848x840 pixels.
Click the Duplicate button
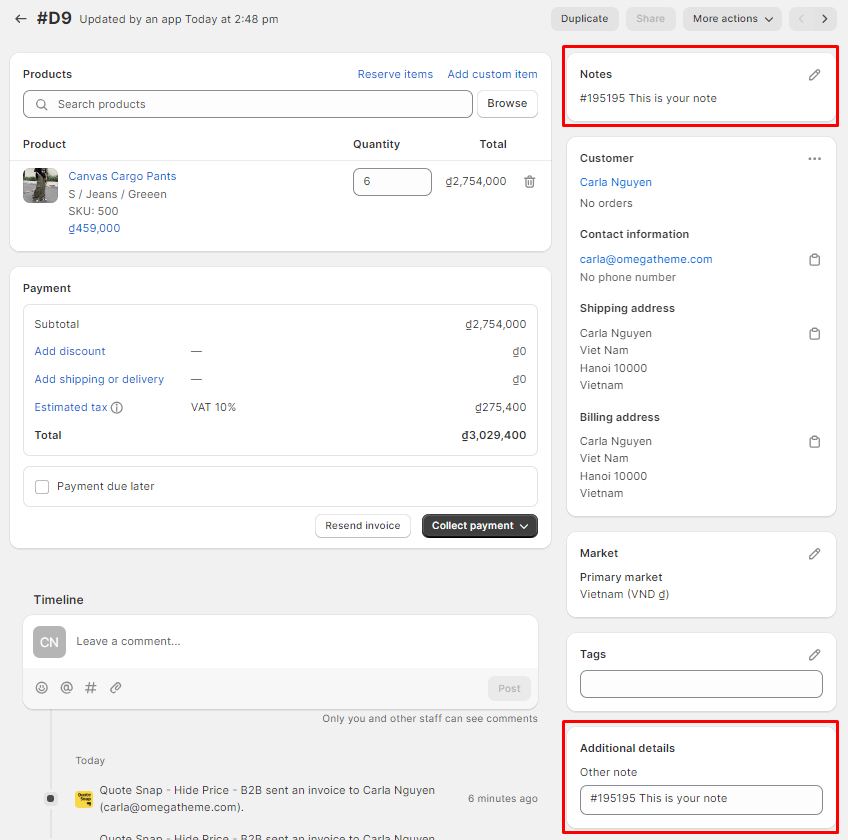click(x=584, y=19)
